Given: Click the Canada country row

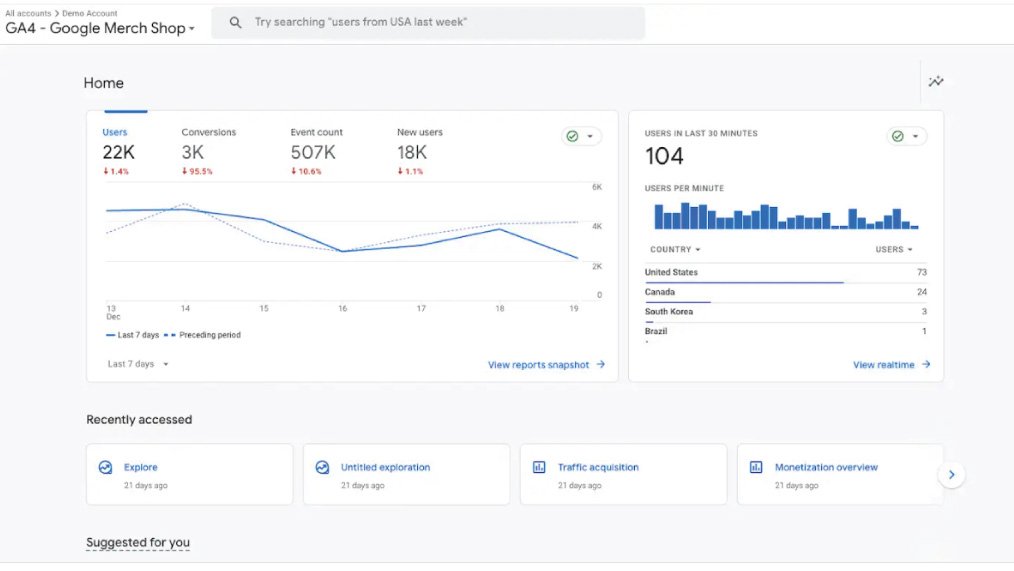Looking at the screenshot, I should pyautogui.click(x=786, y=292).
